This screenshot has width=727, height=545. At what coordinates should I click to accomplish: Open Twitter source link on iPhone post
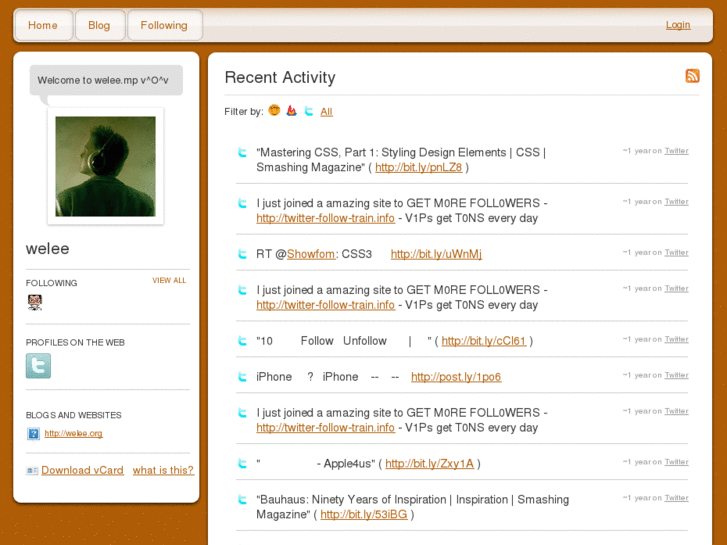pos(676,375)
